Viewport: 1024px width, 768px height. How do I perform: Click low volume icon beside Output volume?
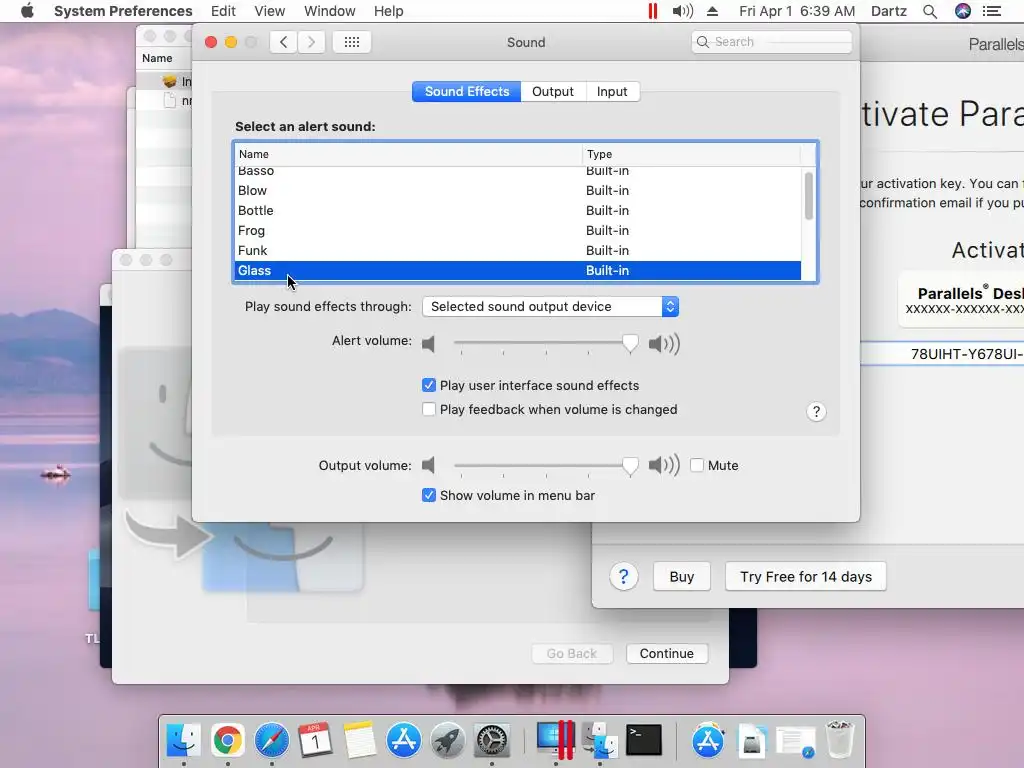(x=428, y=465)
